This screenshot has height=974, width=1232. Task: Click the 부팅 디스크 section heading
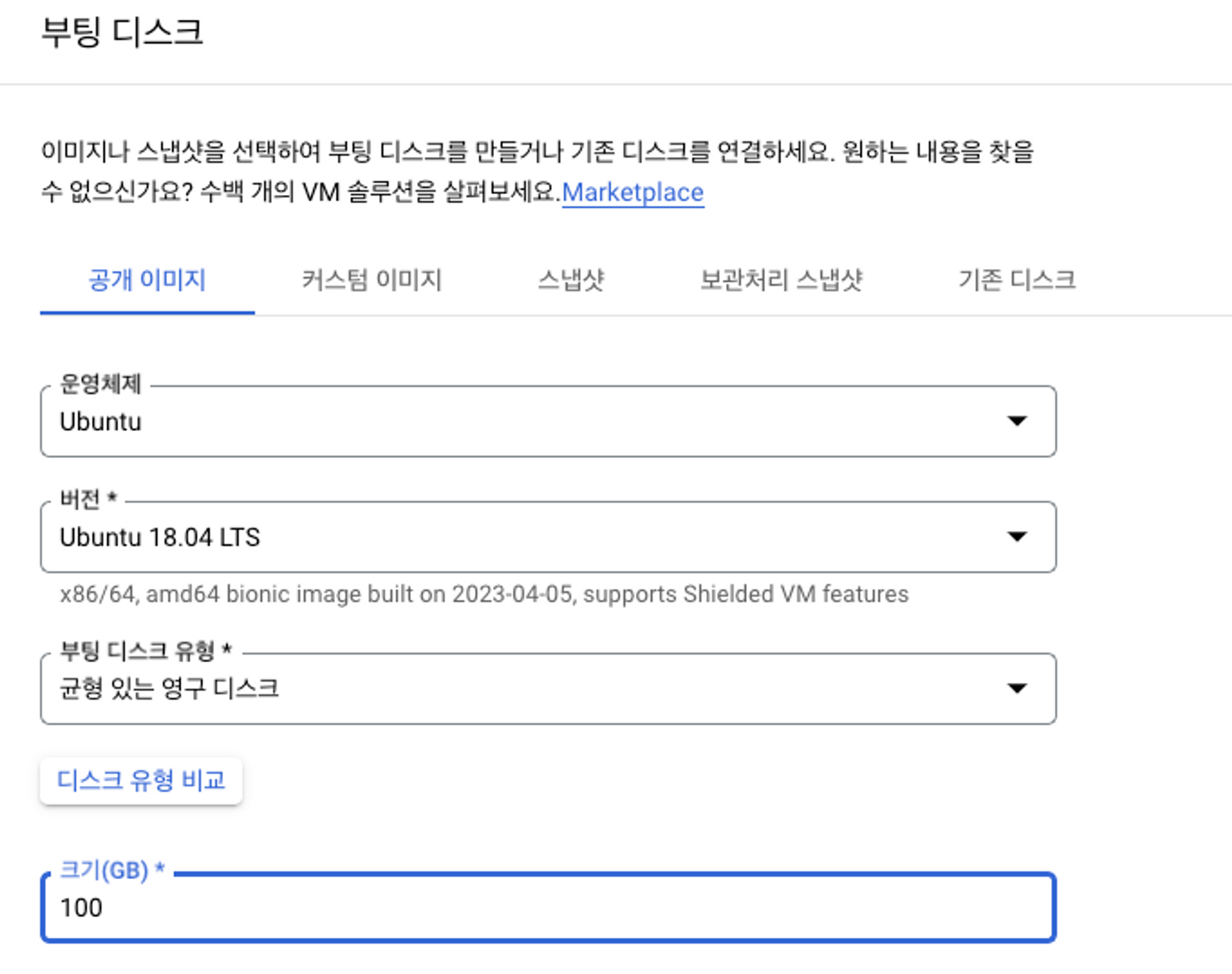[122, 32]
